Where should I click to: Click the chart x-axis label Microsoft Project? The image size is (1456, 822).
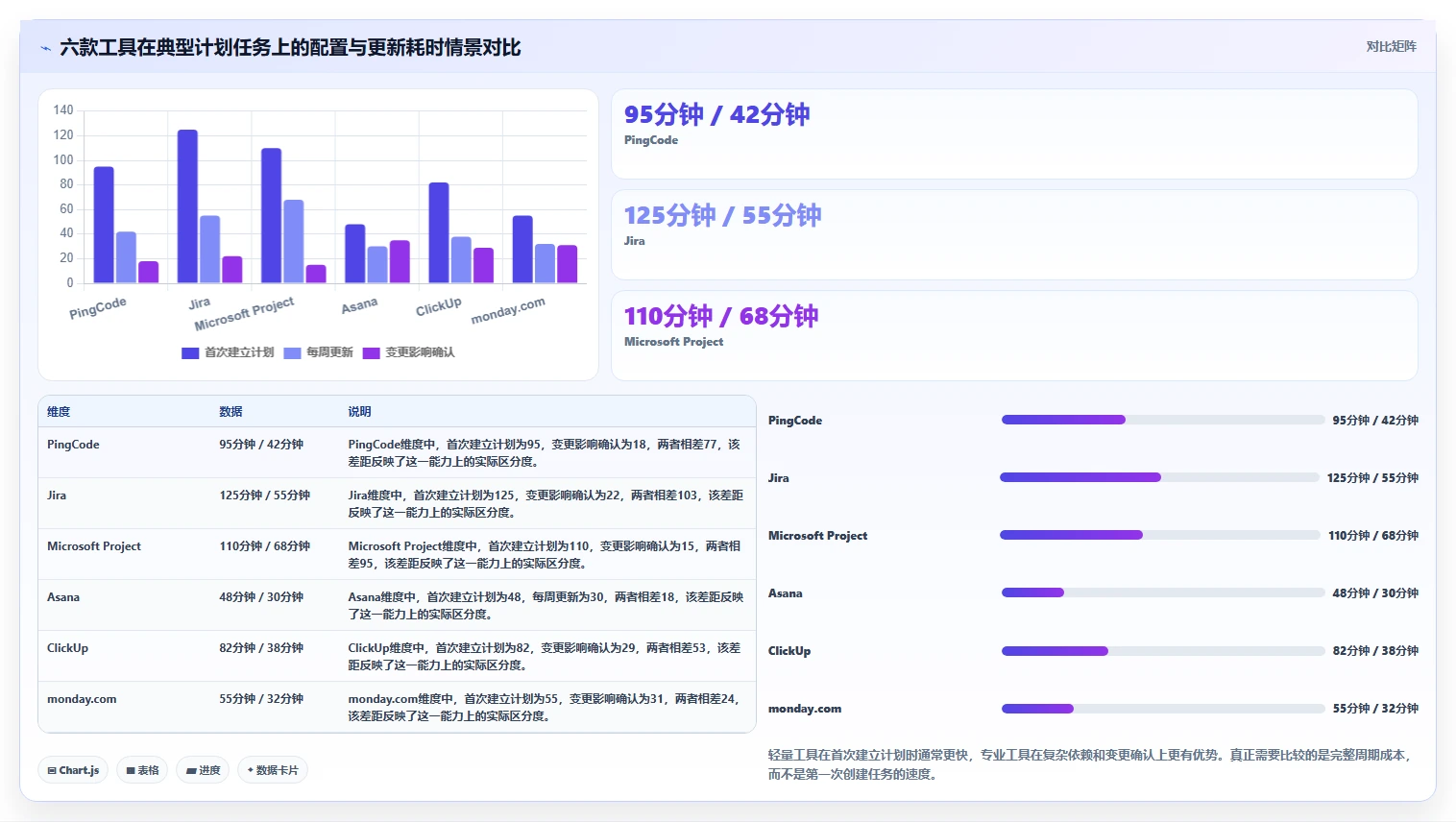click(x=244, y=314)
